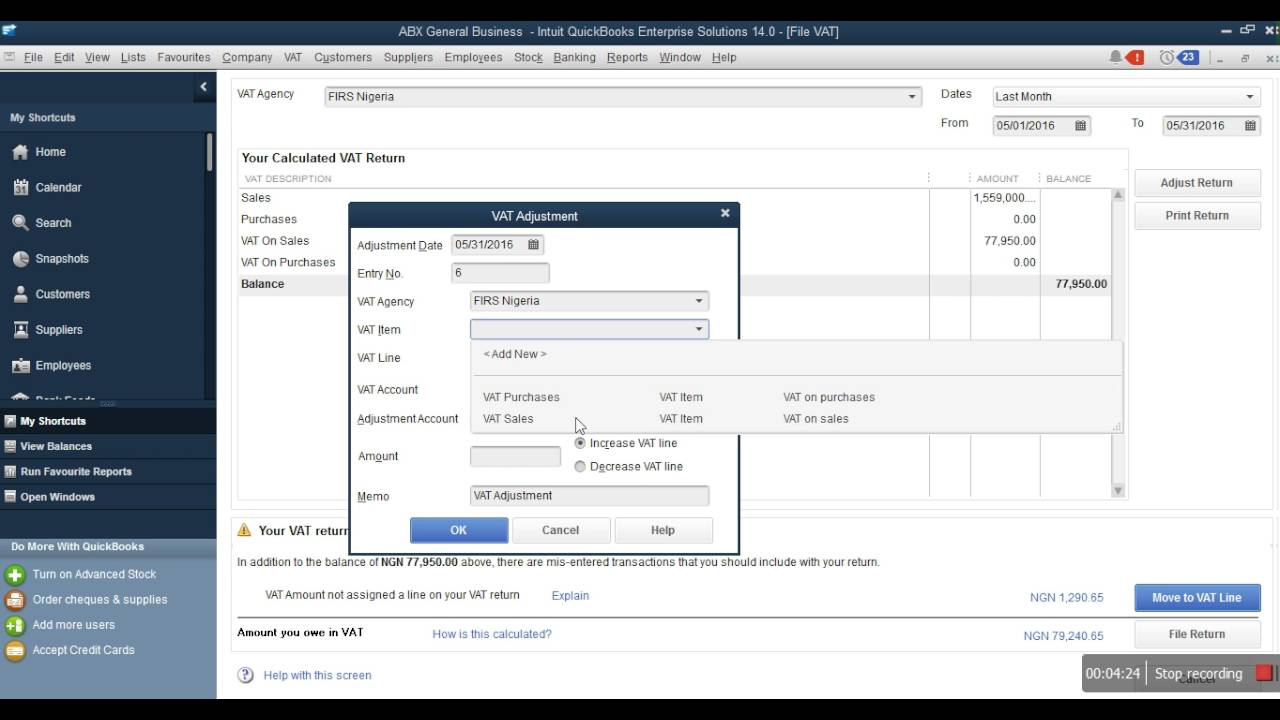Open the Calendar shortcut
This screenshot has height=720, width=1280.
click(58, 187)
